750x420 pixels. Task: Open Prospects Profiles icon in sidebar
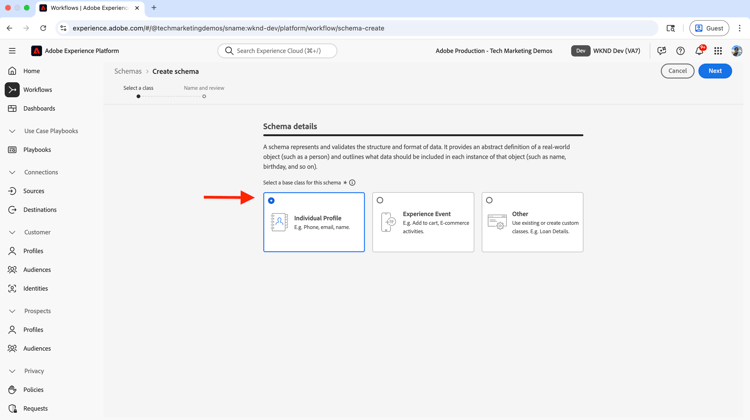(x=12, y=330)
